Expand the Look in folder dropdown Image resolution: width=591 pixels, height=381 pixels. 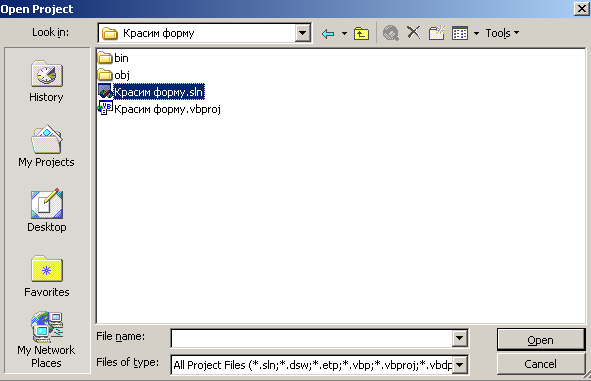[x=302, y=33]
